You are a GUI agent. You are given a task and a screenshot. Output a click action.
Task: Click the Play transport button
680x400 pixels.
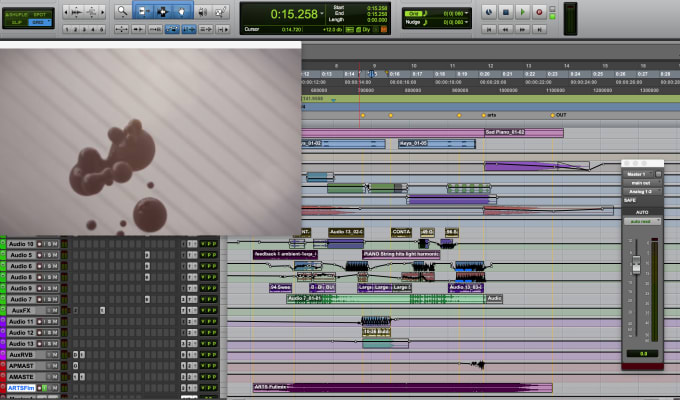click(x=521, y=13)
